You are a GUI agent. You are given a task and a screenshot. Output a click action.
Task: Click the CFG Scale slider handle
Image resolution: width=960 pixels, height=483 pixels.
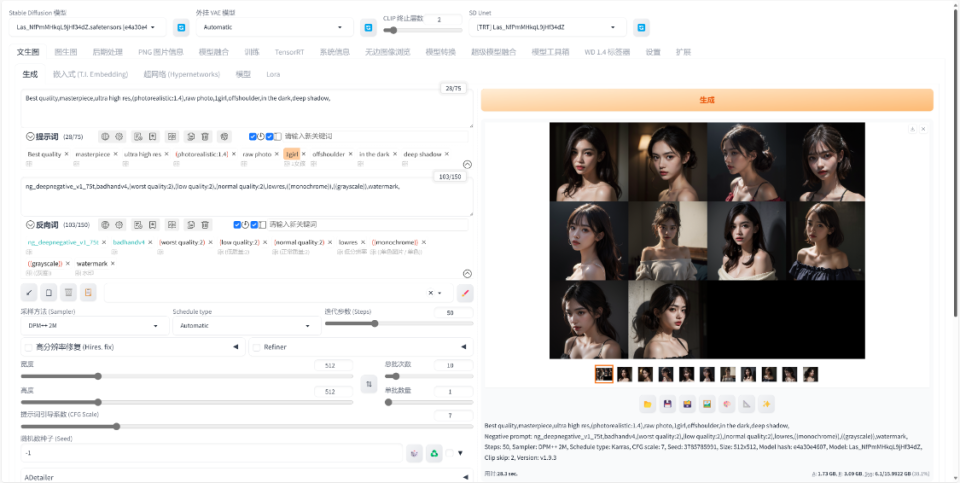[116, 426]
